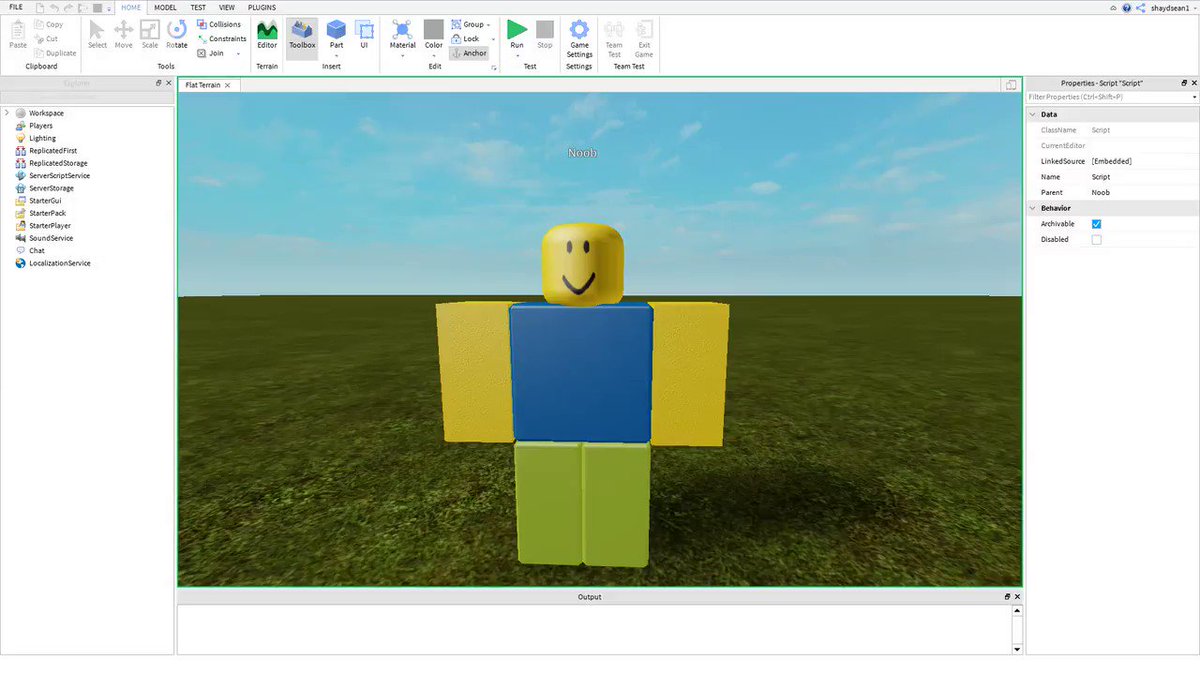
Task: Click the Group button
Action: [x=467, y=24]
